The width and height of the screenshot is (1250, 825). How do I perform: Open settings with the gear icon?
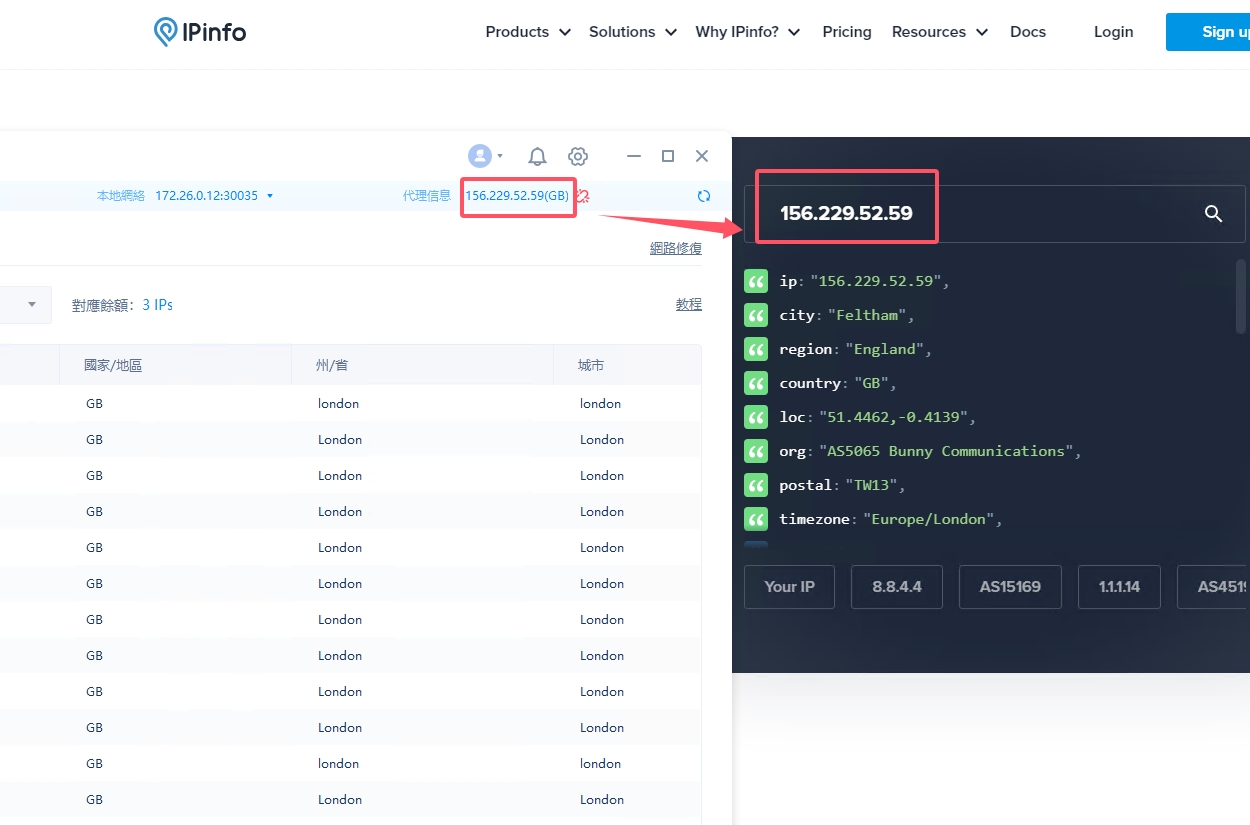[x=577, y=156]
